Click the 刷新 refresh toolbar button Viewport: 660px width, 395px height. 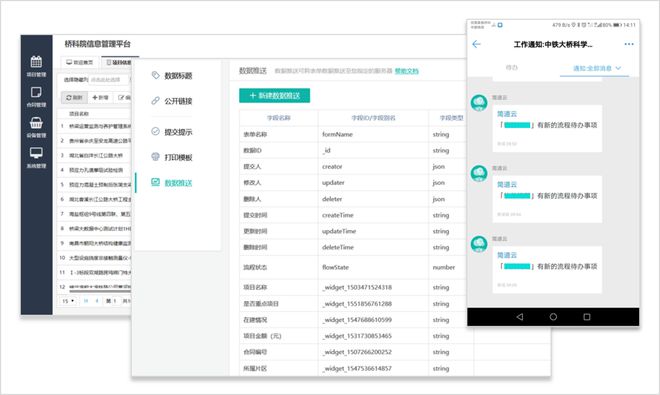pyautogui.click(x=74, y=97)
